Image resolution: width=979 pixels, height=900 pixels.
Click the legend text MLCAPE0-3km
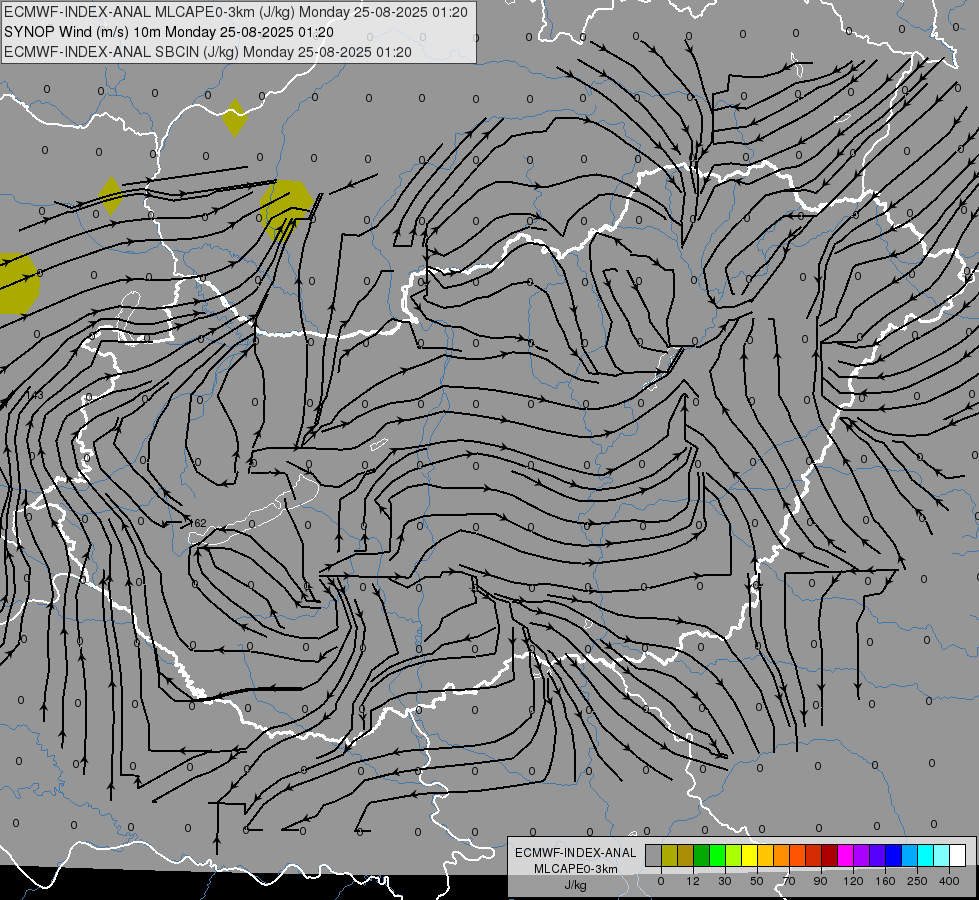click(x=575, y=869)
